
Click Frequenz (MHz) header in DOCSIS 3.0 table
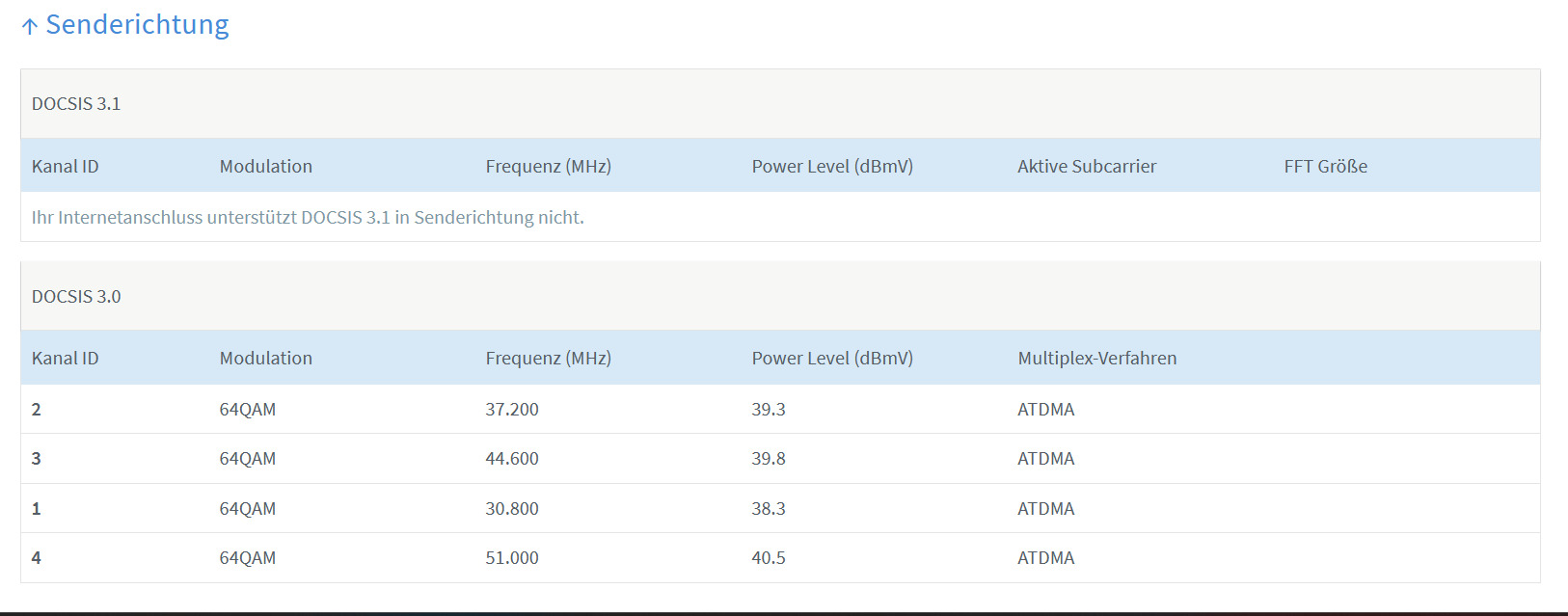(x=548, y=359)
